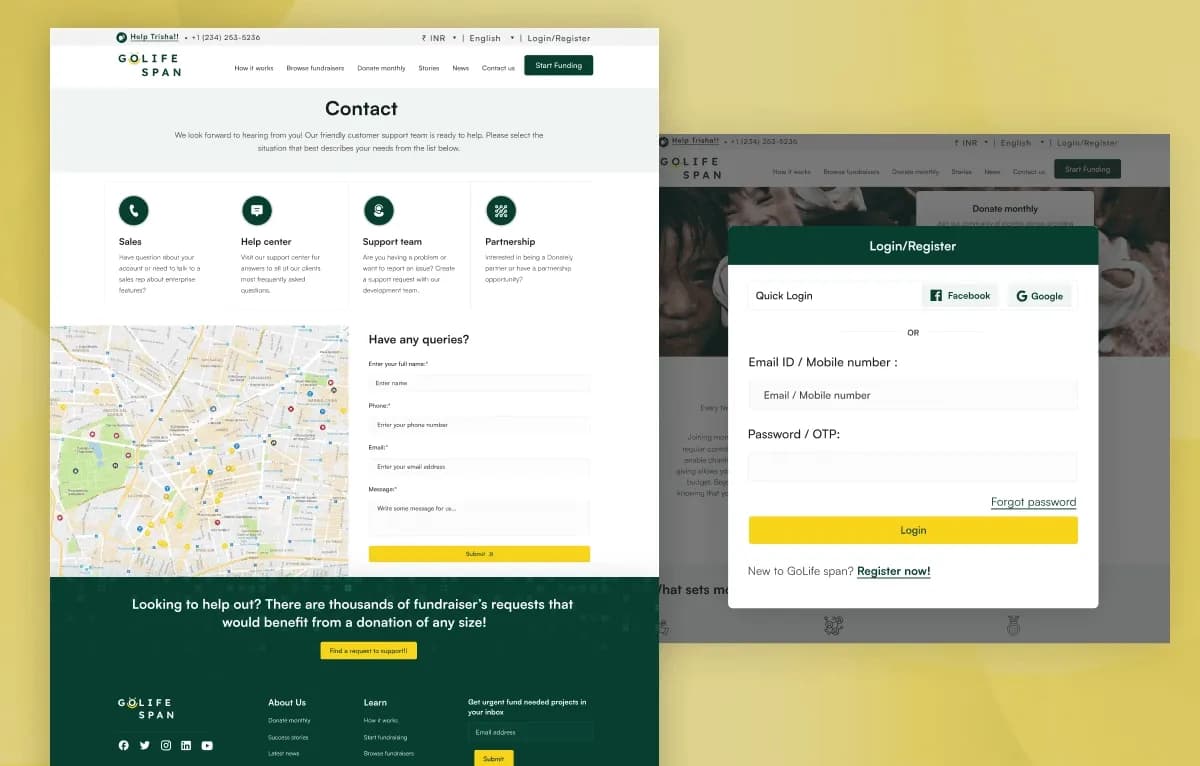Click the Support team card heading

coord(392,242)
